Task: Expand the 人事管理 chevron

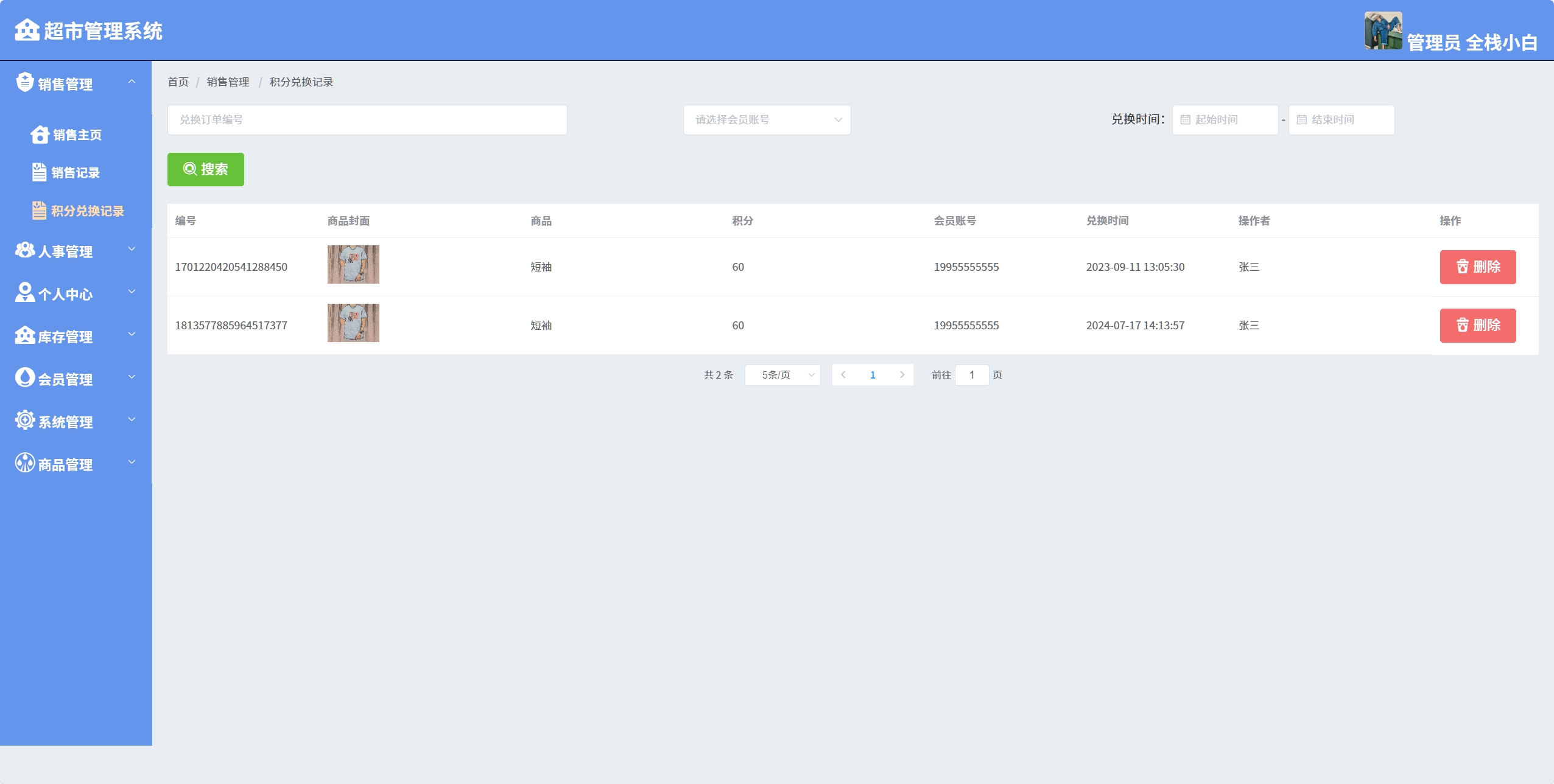Action: (132, 249)
